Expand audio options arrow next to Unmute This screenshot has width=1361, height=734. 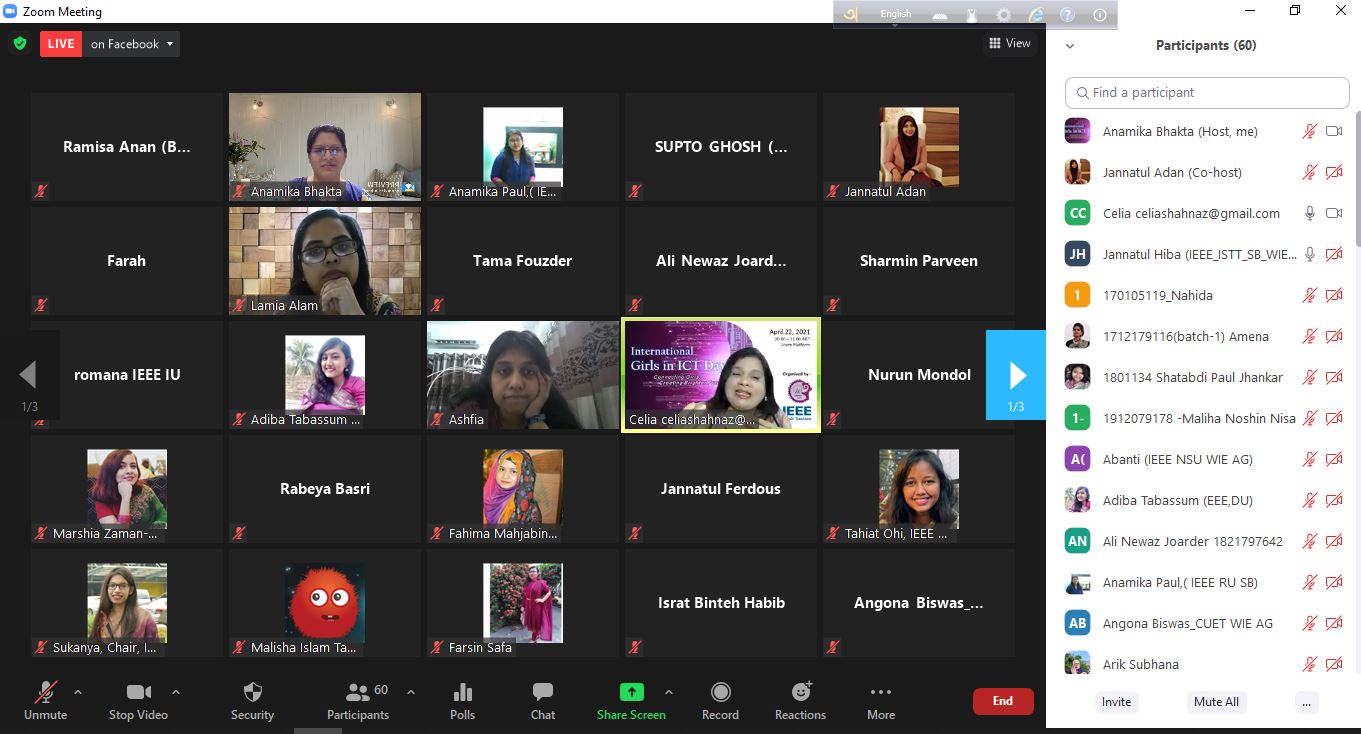78,692
